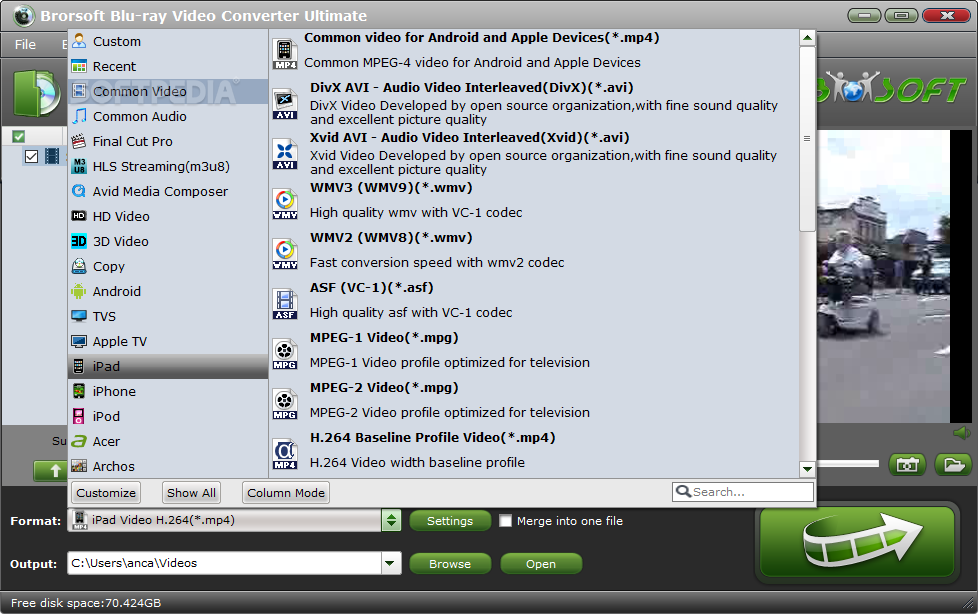Choose the Android robot icon

(x=79, y=291)
